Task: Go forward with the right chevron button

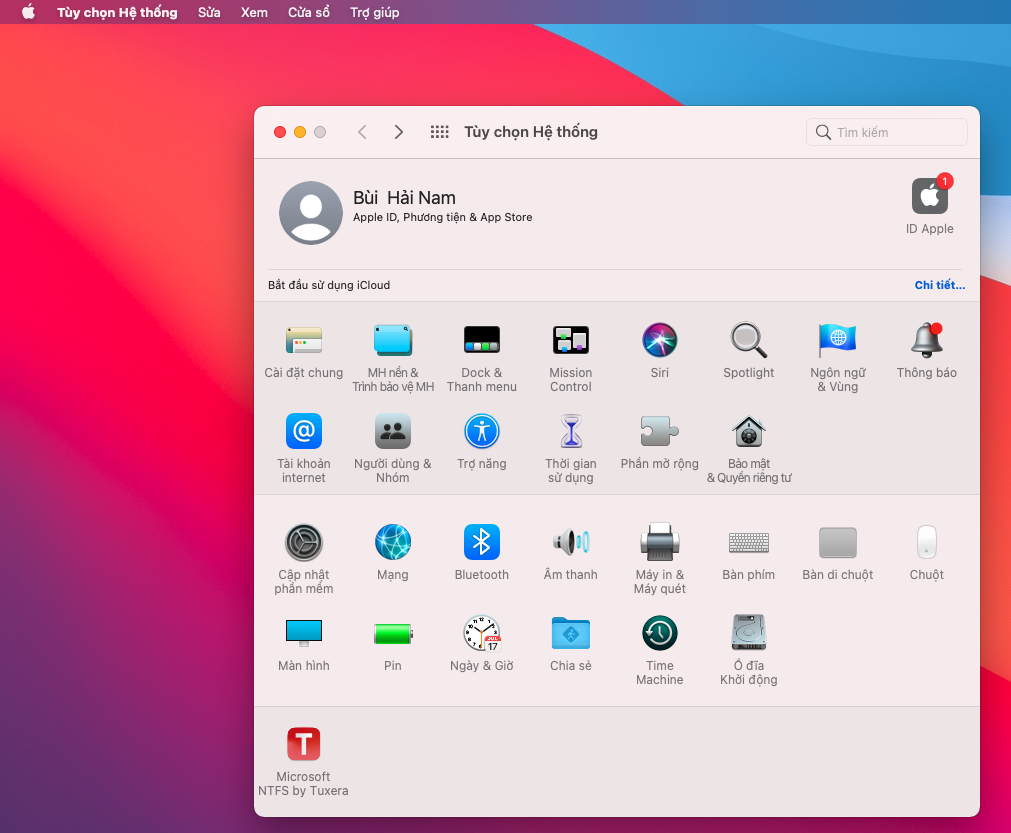Action: pos(398,132)
